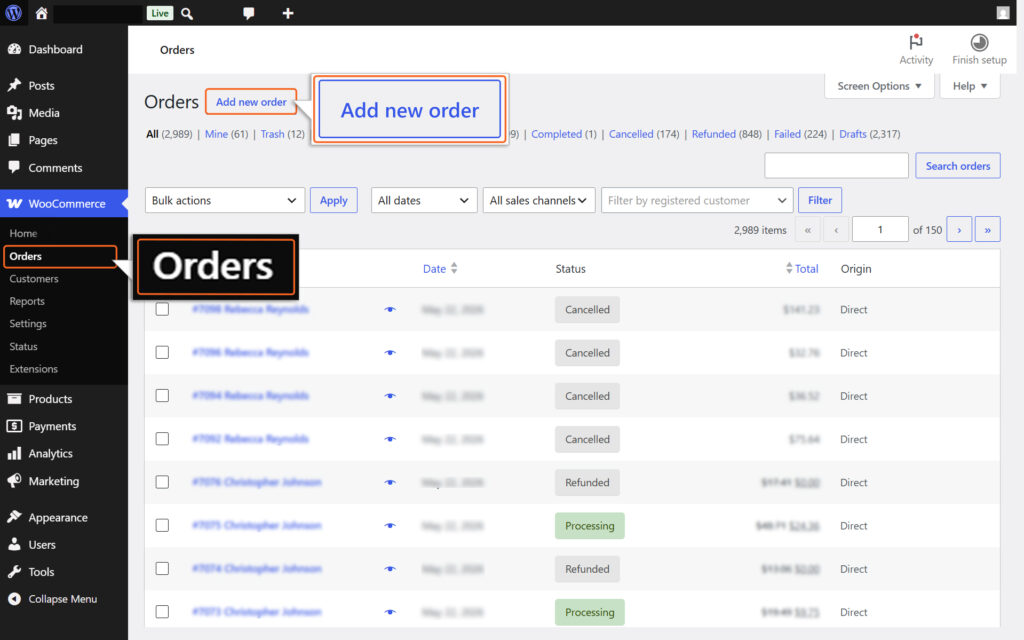Filter orders by Failed status

click(x=787, y=134)
